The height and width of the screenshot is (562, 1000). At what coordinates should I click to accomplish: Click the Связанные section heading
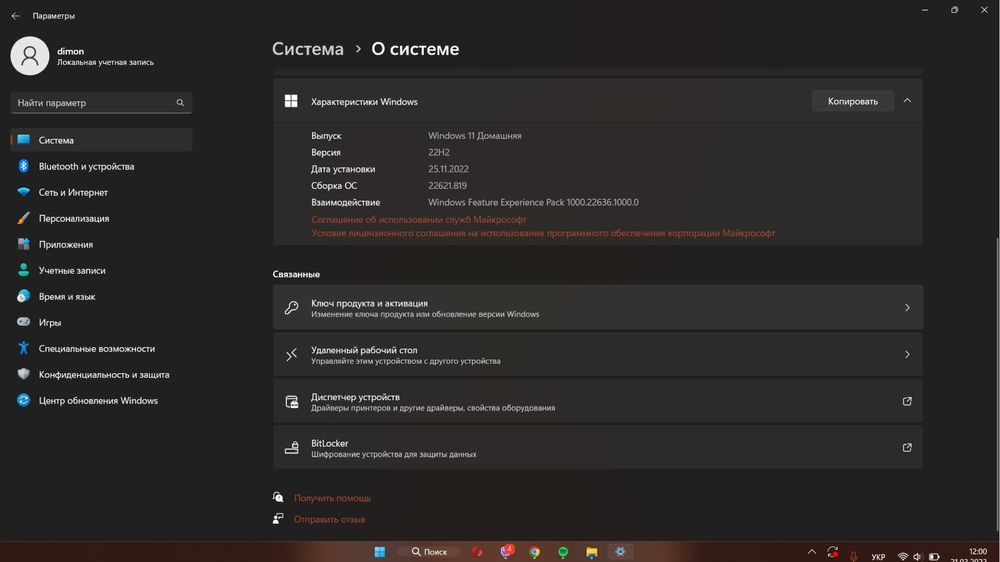(296, 274)
